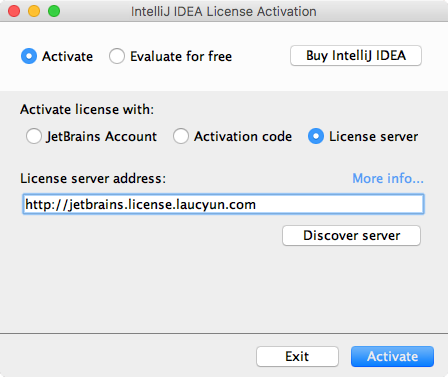The height and width of the screenshot is (377, 448).
Task: Click the 'License server address:' label
Action: click(93, 178)
